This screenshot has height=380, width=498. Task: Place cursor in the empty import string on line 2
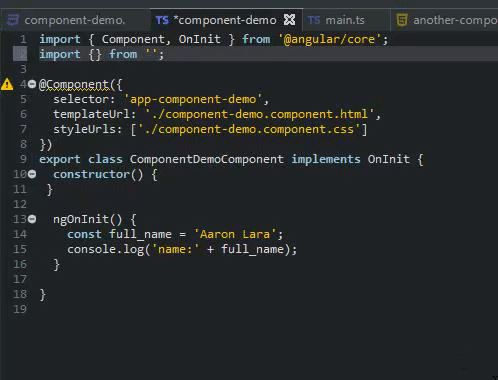[151, 54]
